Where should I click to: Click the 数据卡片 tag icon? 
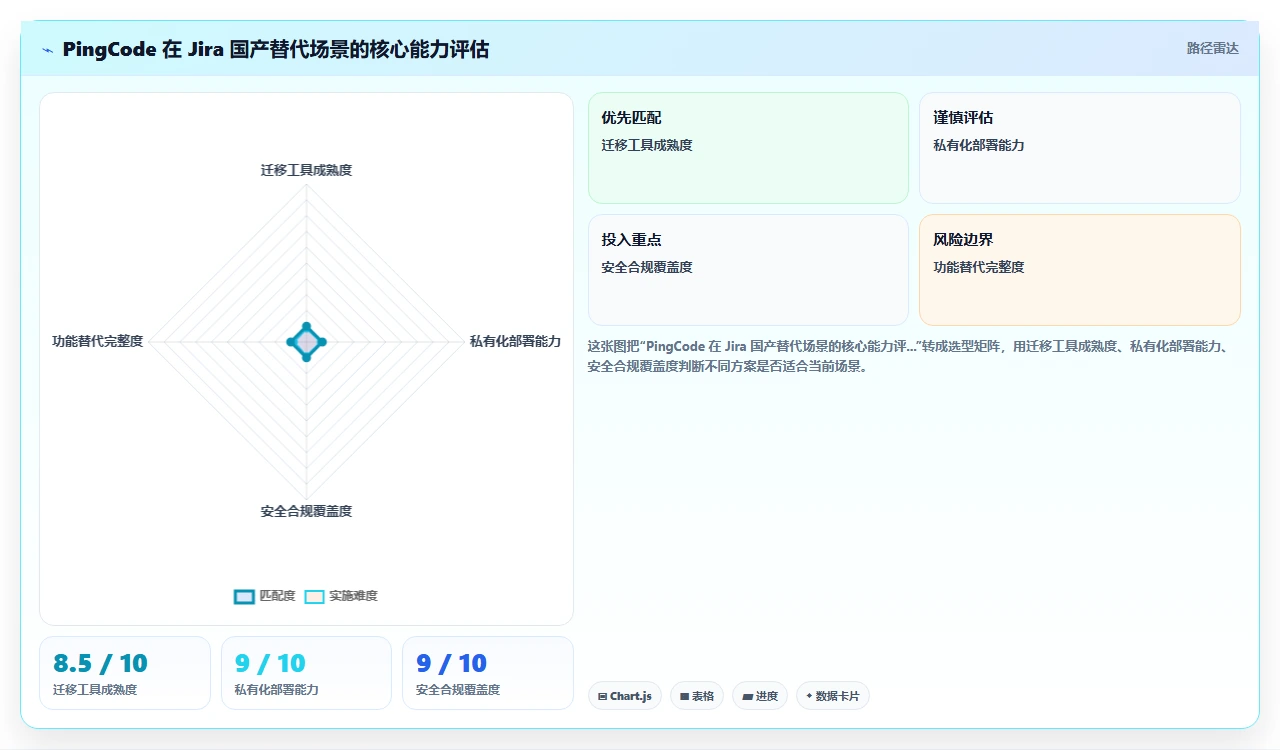pos(809,696)
